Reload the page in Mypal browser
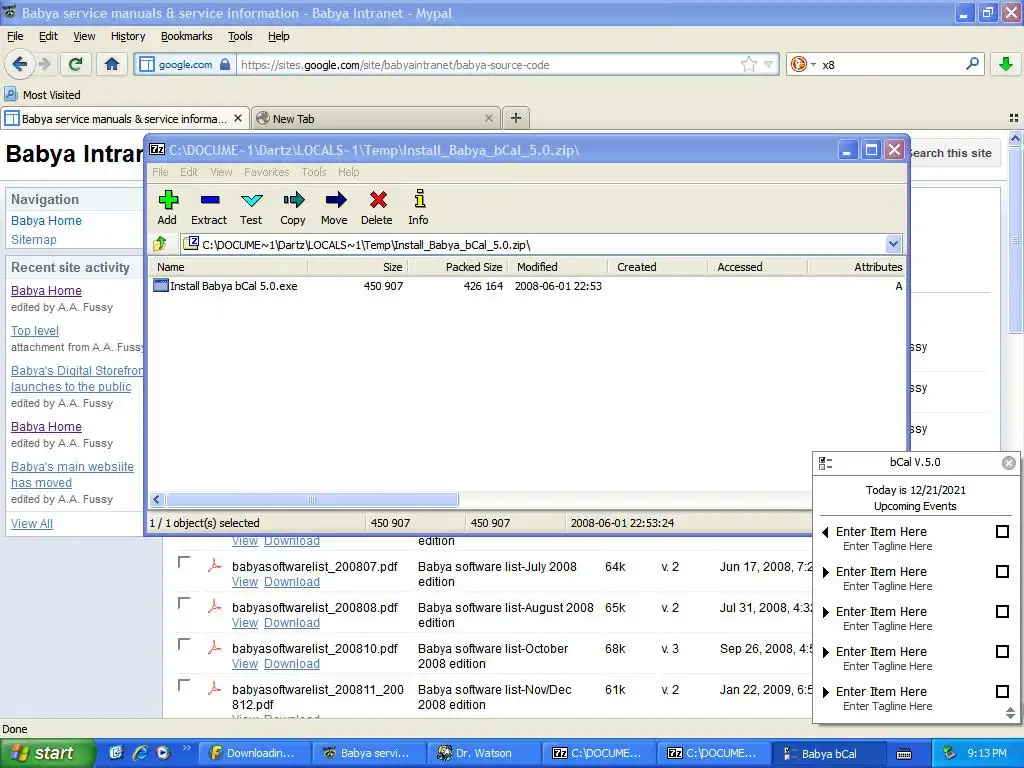The image size is (1024, 768). click(x=75, y=64)
